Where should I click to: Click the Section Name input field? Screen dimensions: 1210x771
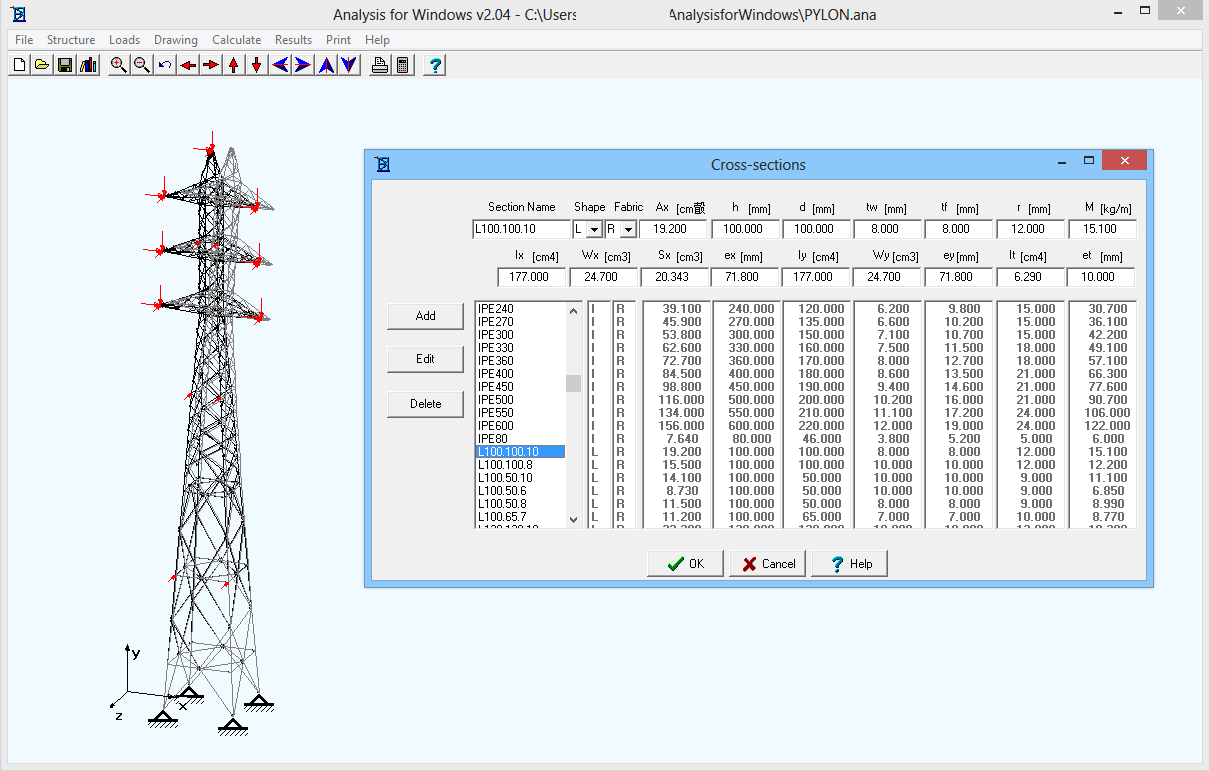520,229
